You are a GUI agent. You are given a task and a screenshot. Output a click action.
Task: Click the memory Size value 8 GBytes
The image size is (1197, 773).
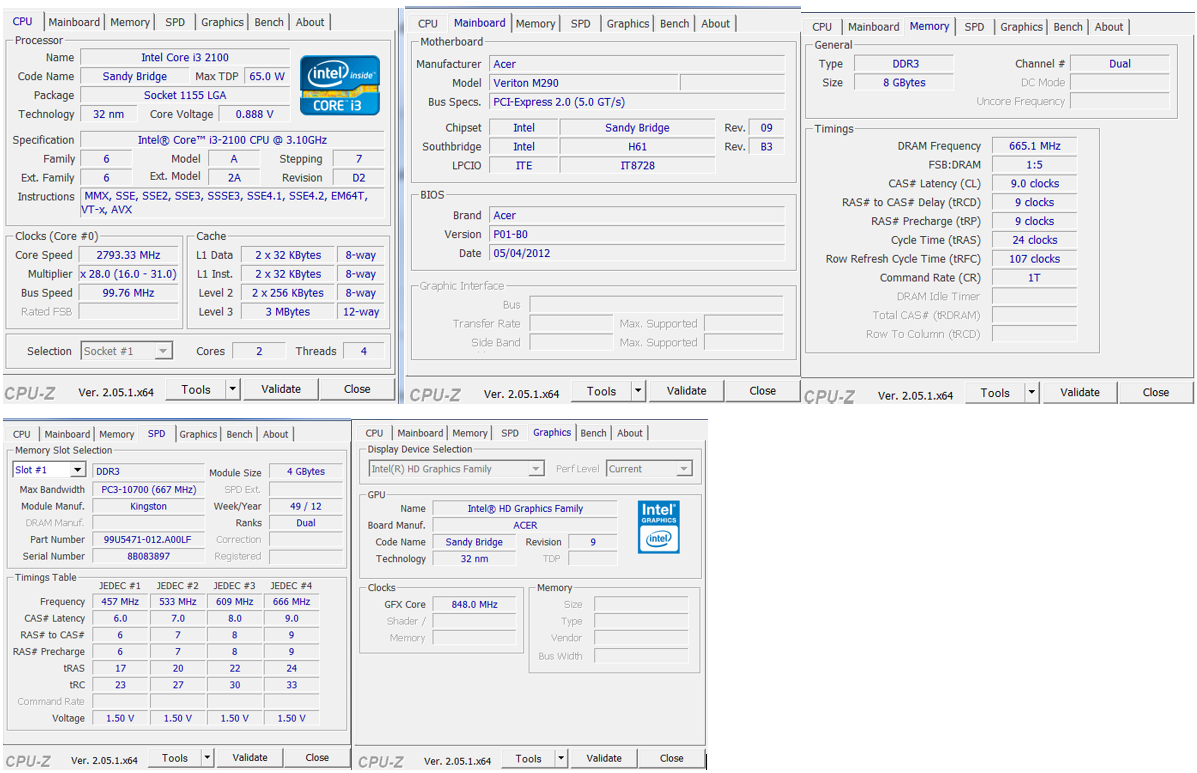pyautogui.click(x=905, y=82)
